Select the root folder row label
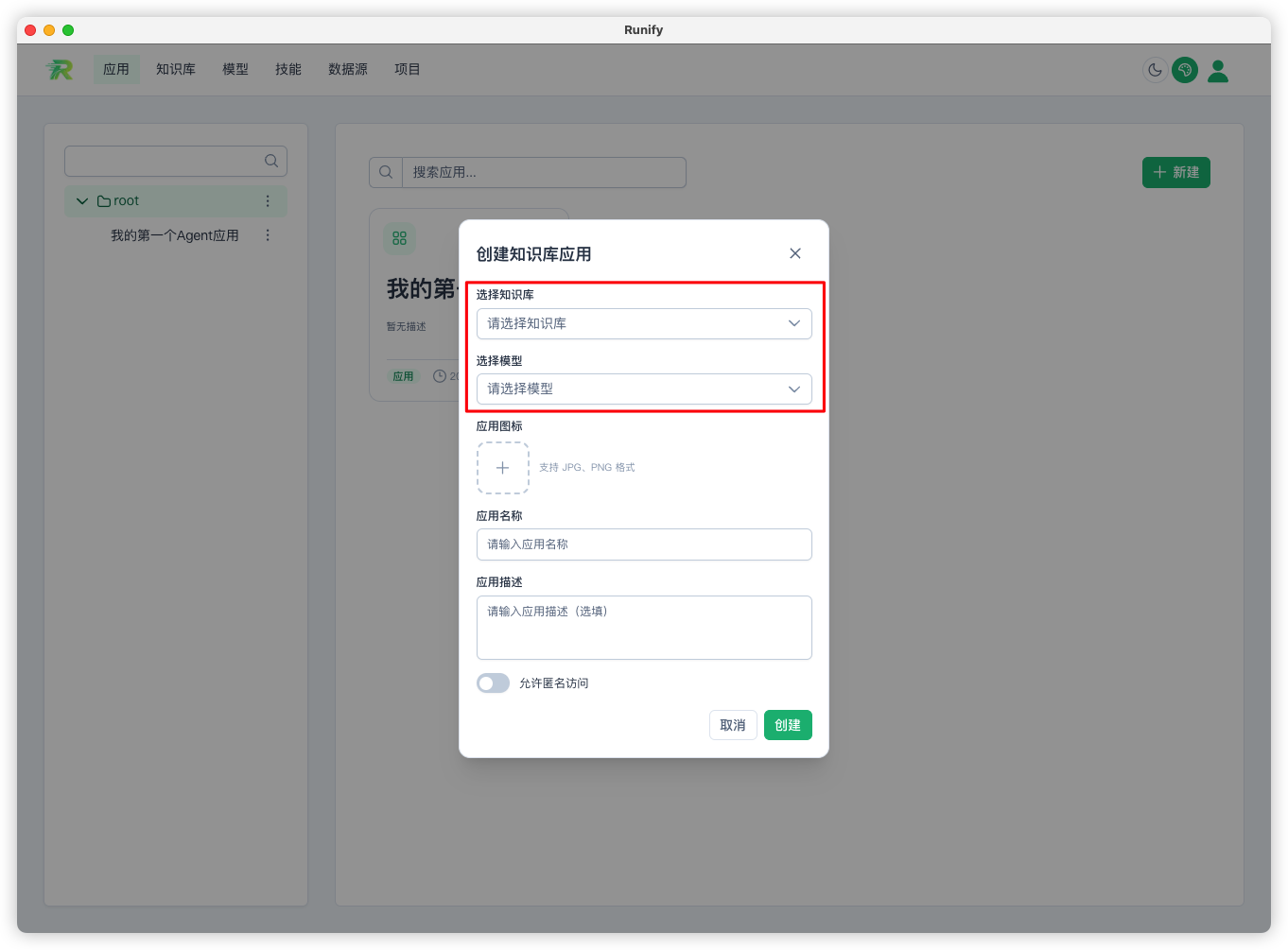1288x950 pixels. [x=126, y=201]
